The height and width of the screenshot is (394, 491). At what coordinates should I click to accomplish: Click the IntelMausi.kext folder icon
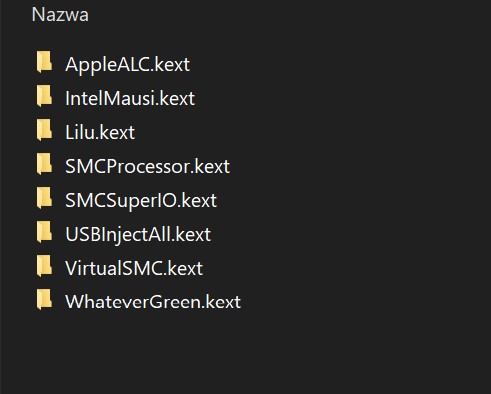[44, 96]
